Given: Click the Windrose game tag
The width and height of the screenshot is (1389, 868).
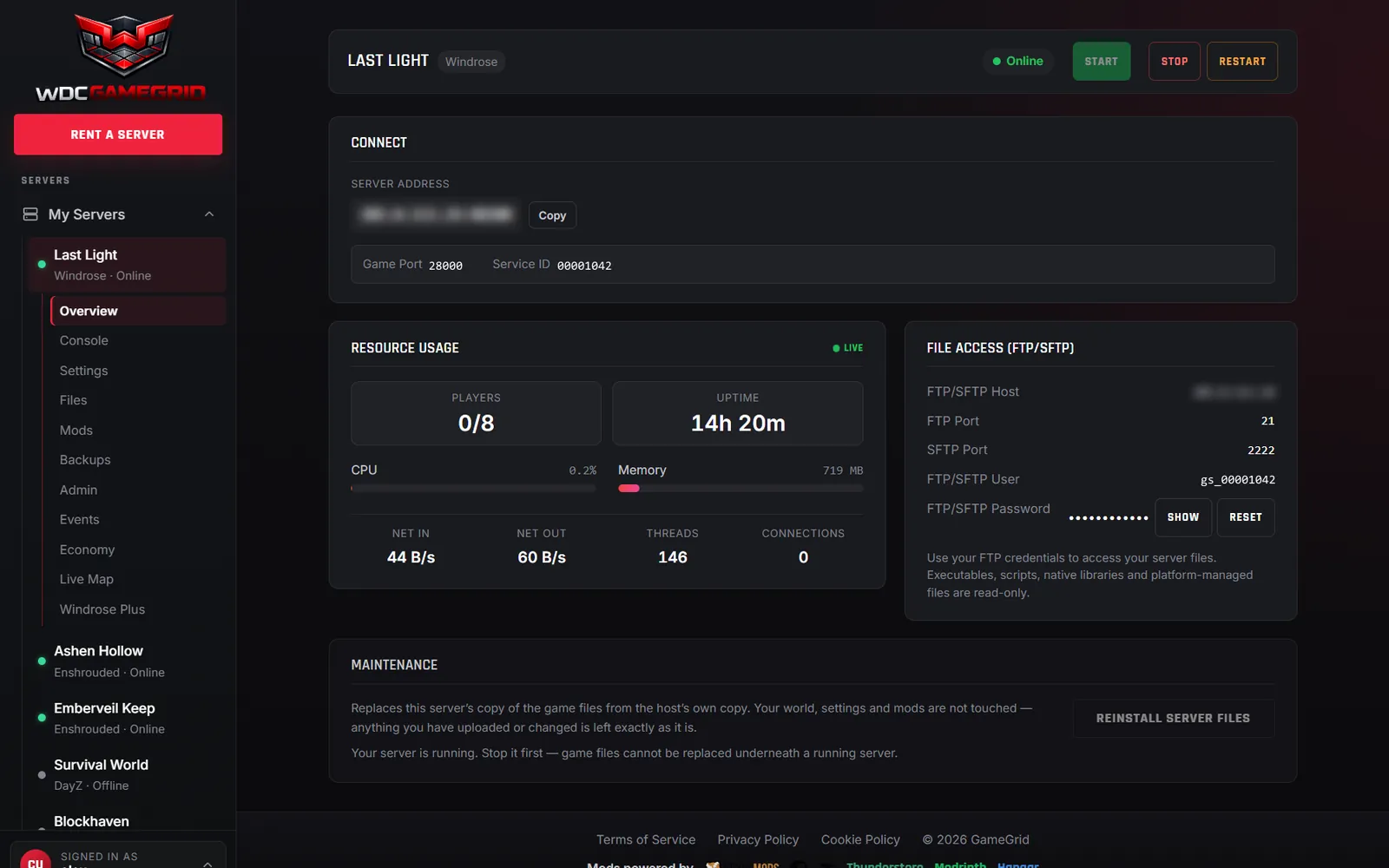Looking at the screenshot, I should [471, 62].
